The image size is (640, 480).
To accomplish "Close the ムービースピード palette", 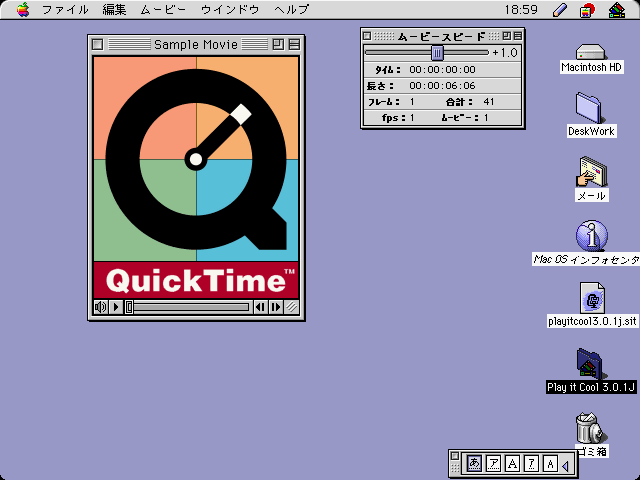I will 367,36.
